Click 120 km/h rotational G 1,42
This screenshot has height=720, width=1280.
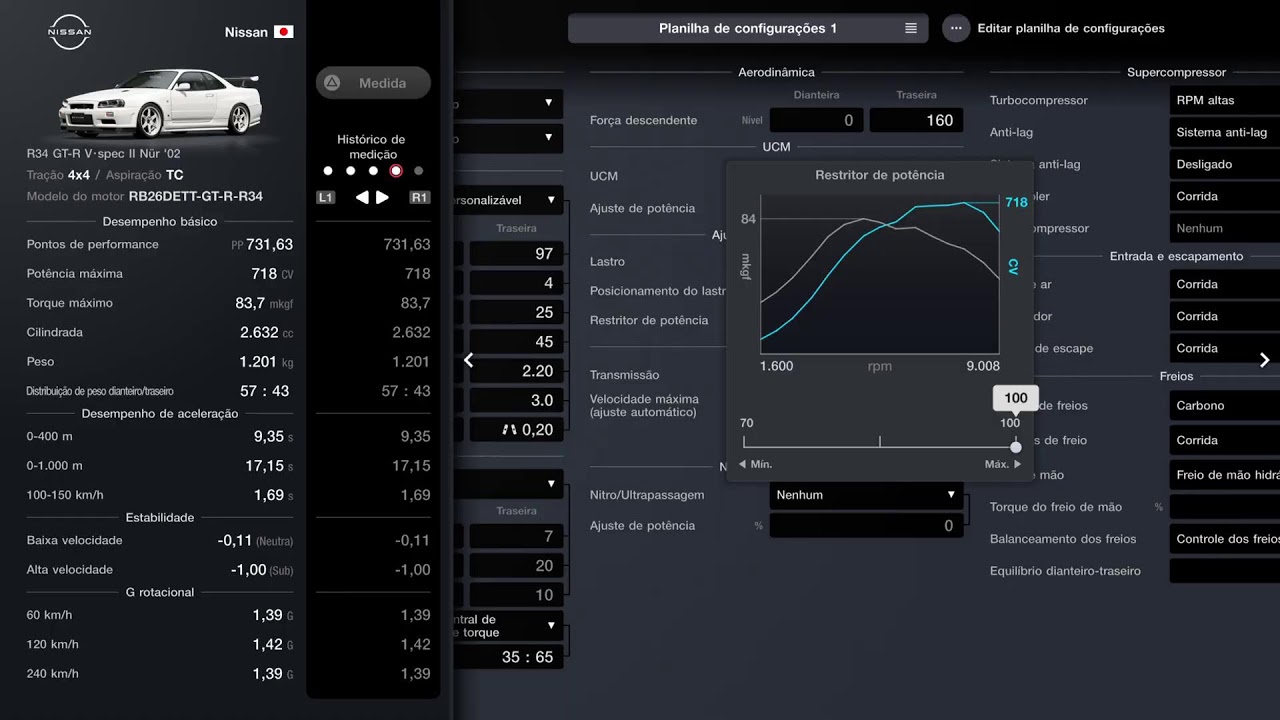(x=273, y=644)
